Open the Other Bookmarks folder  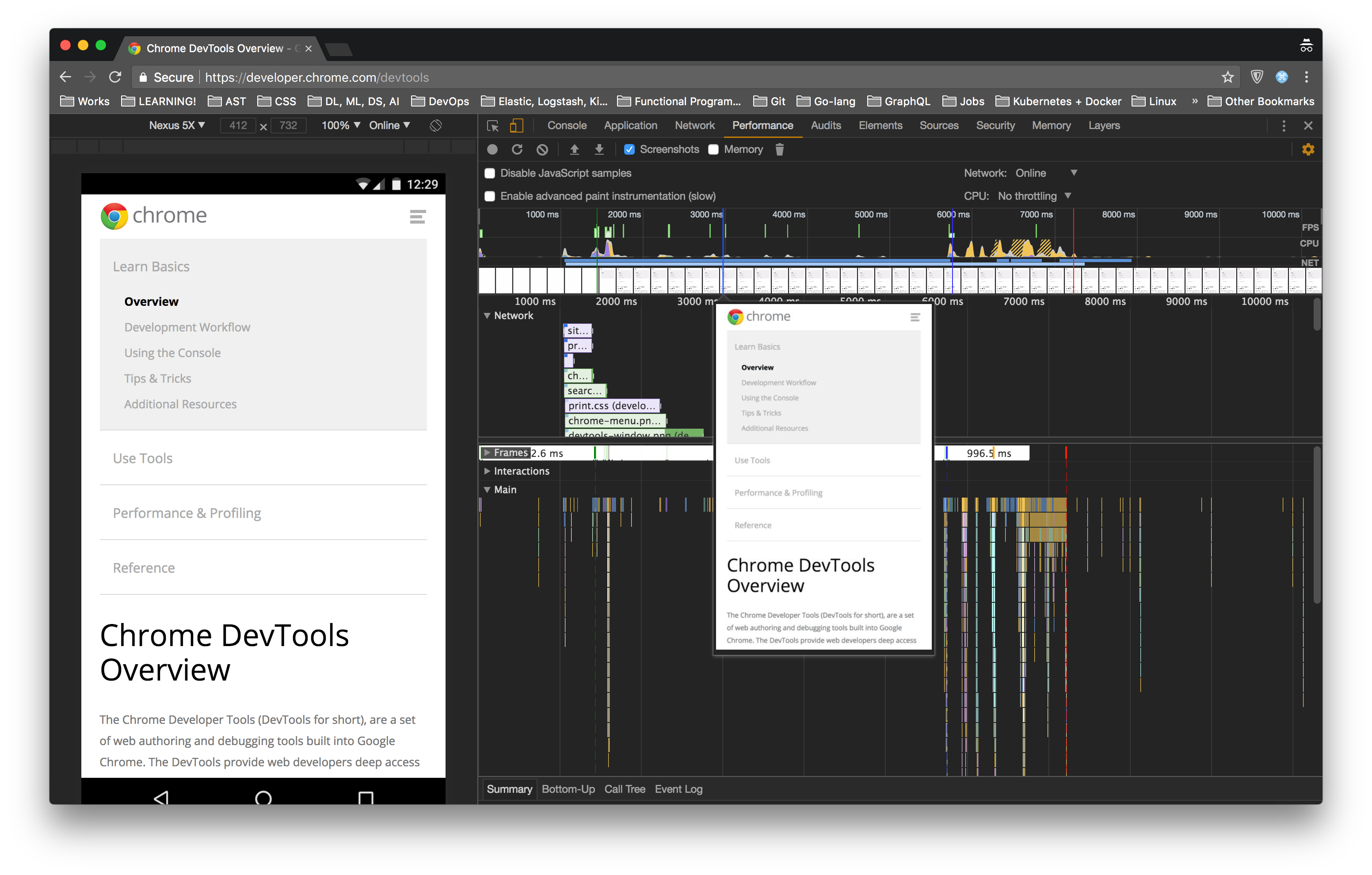tap(1260, 101)
